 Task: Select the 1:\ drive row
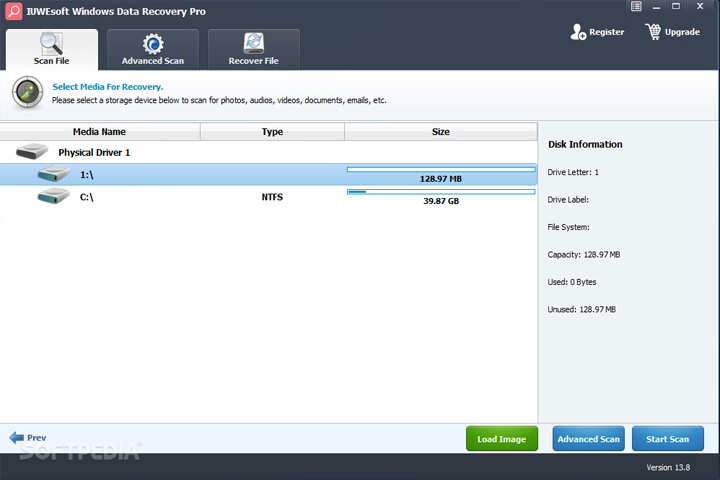(269, 175)
